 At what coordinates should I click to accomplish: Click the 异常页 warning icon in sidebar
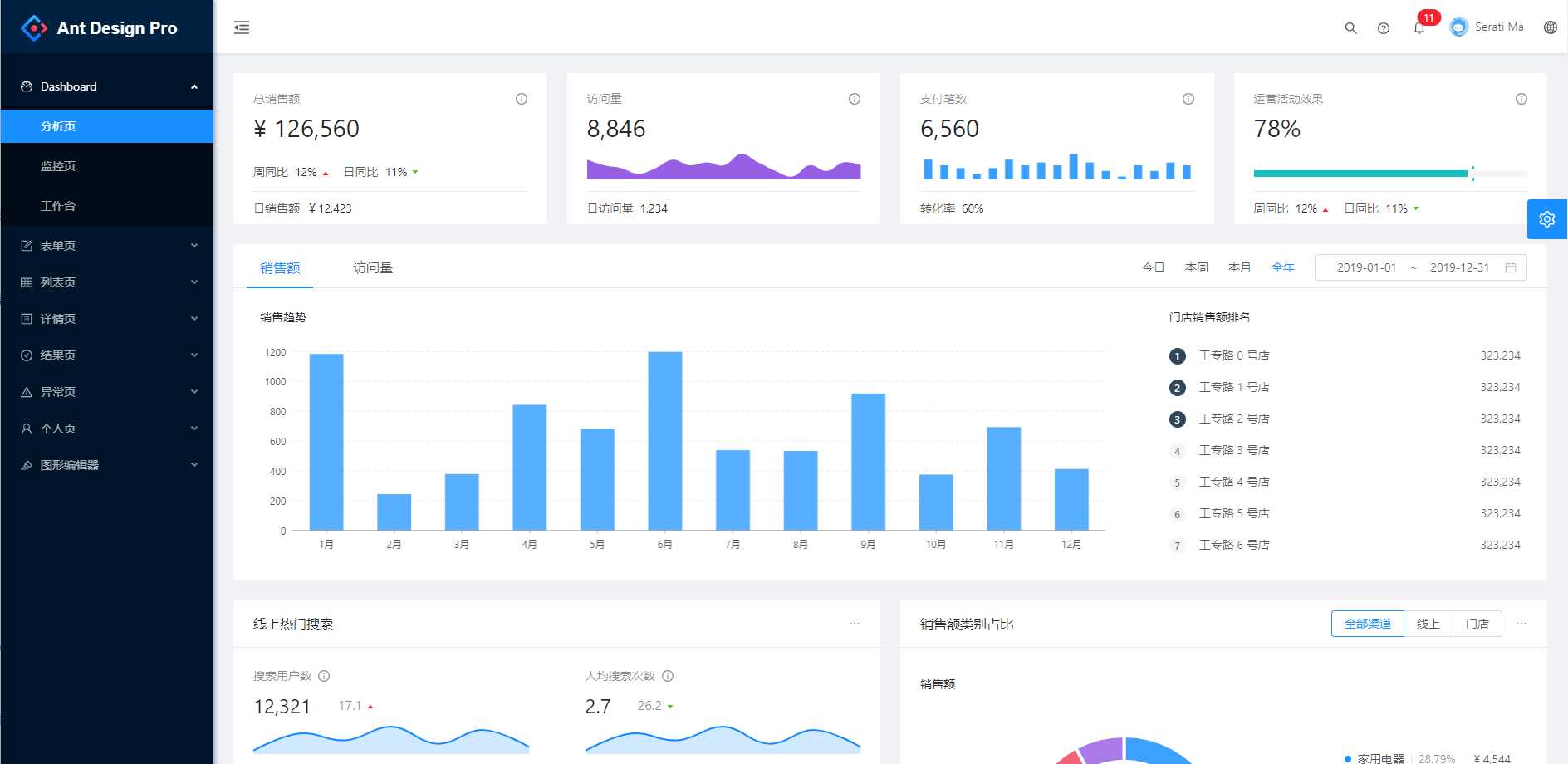[27, 392]
